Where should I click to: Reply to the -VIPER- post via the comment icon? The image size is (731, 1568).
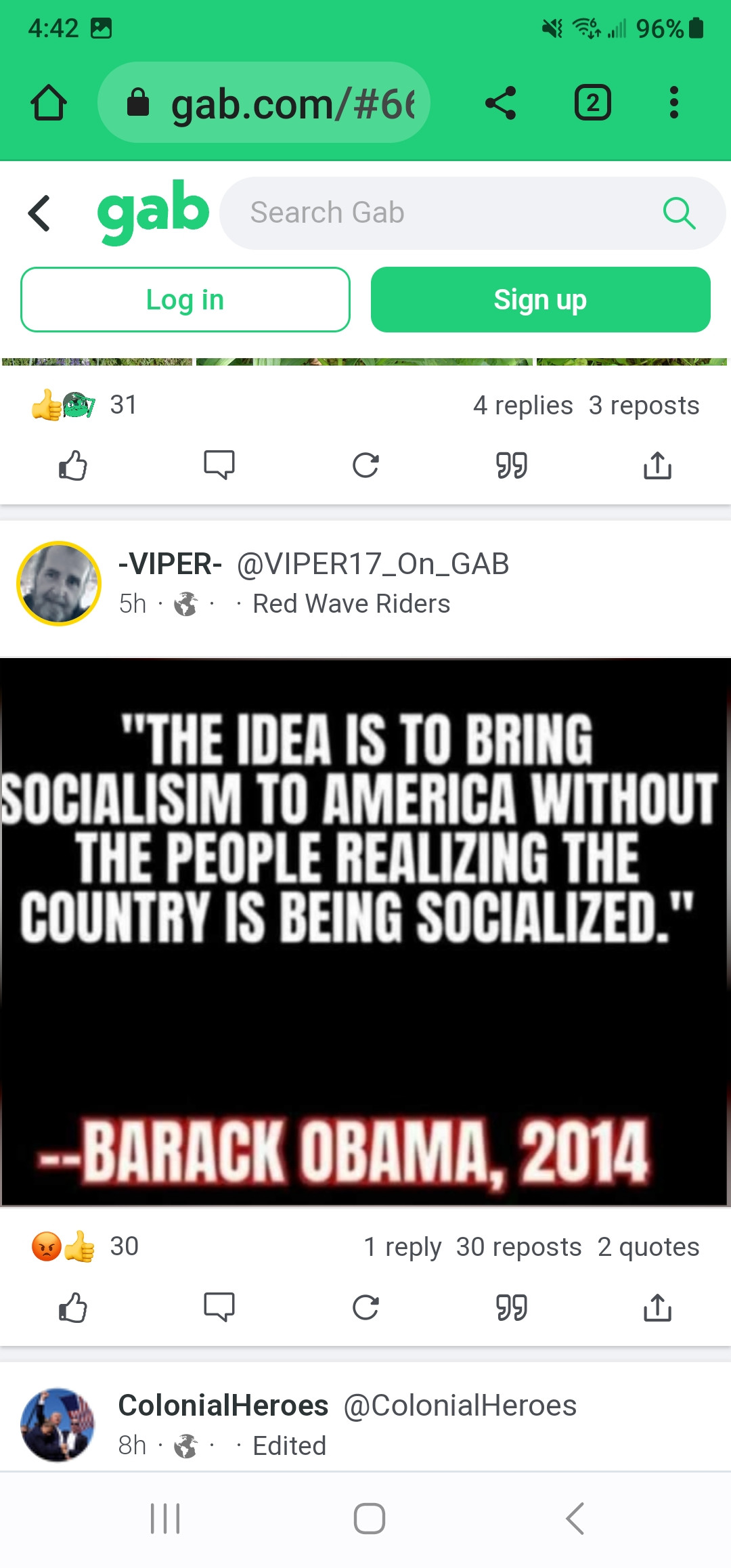219,1307
